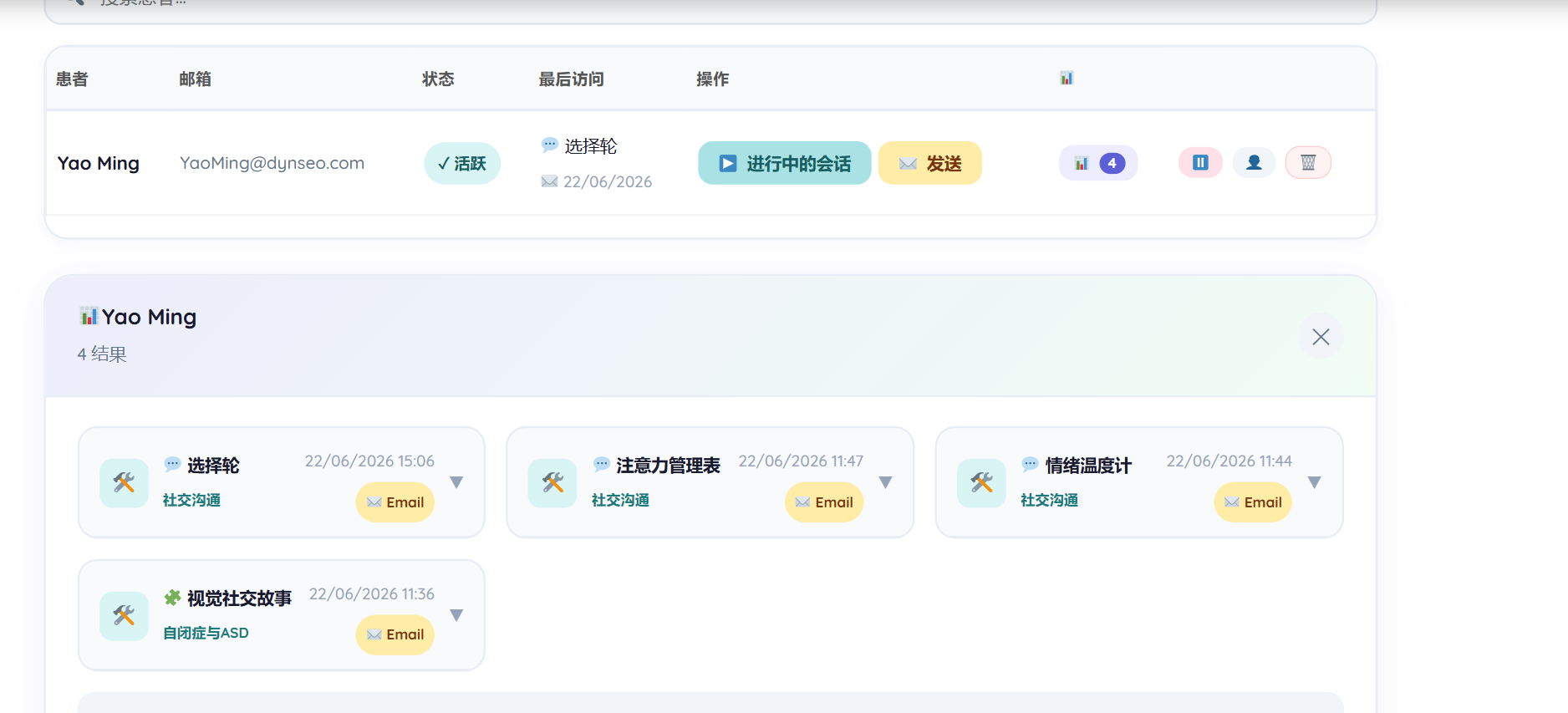The height and width of the screenshot is (713, 1568).
Task: Click the 社交沟通 label under 选择轮
Action: [191, 500]
